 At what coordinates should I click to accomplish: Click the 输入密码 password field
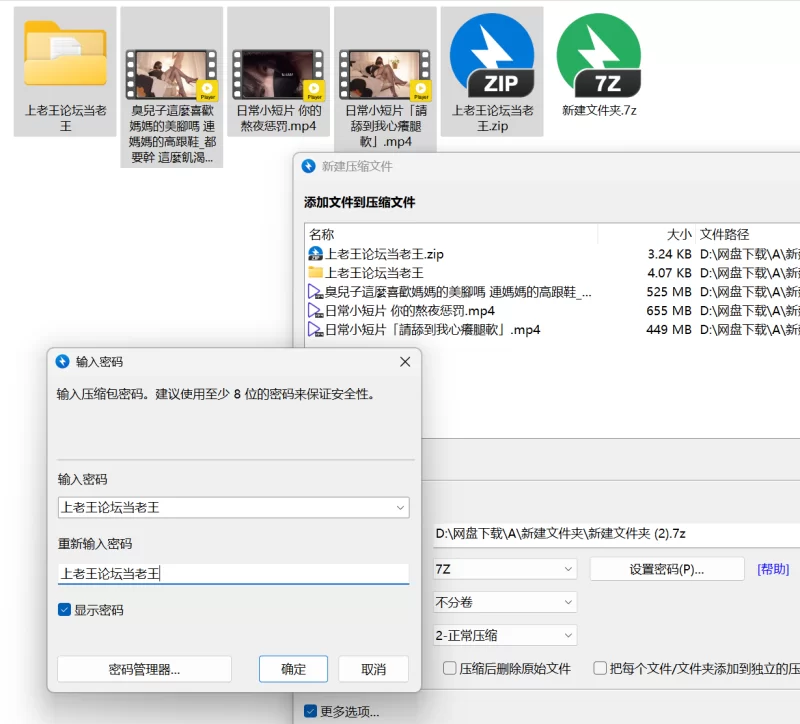pyautogui.click(x=234, y=508)
